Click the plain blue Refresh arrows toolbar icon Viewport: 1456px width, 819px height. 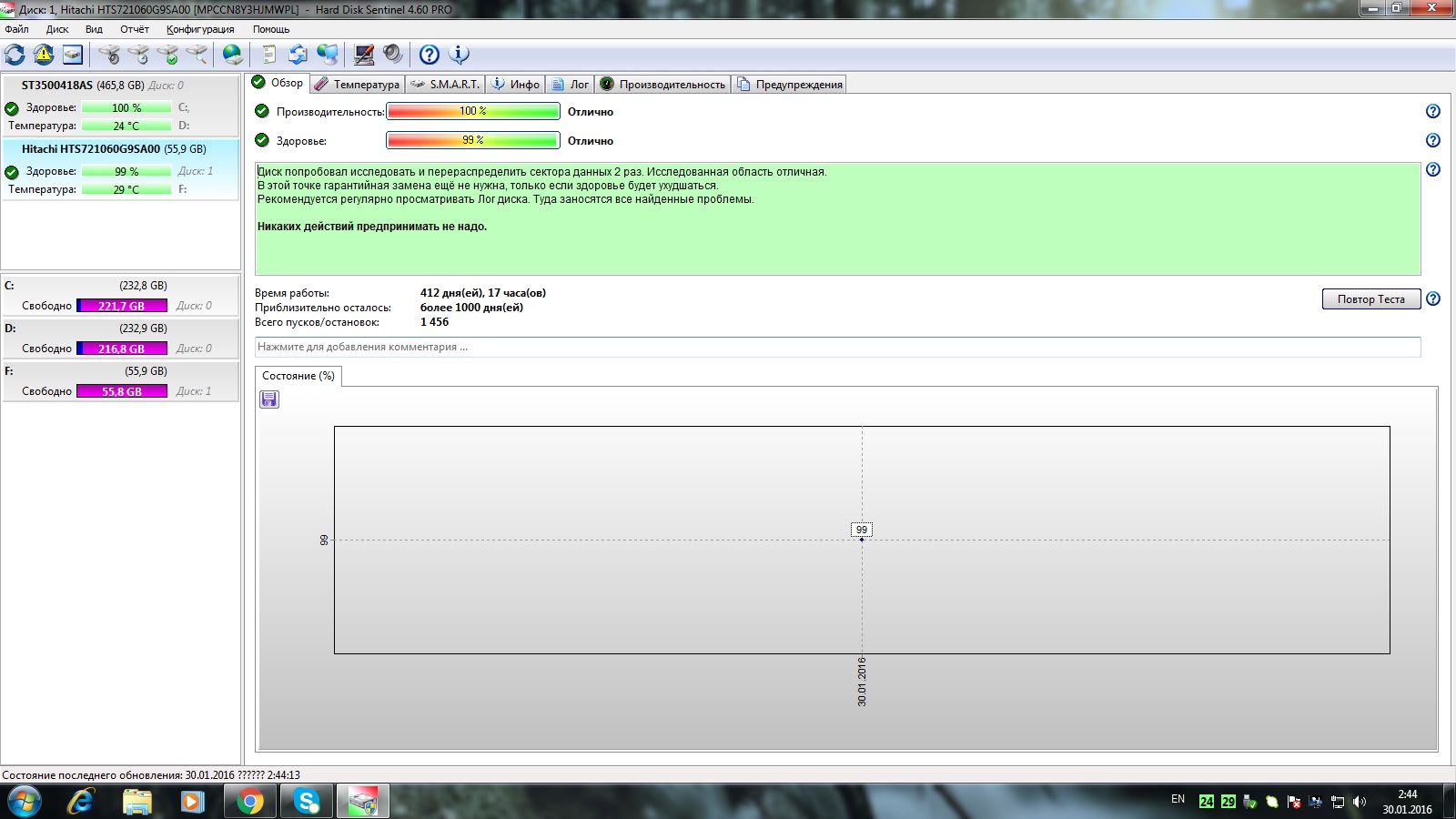tap(15, 55)
